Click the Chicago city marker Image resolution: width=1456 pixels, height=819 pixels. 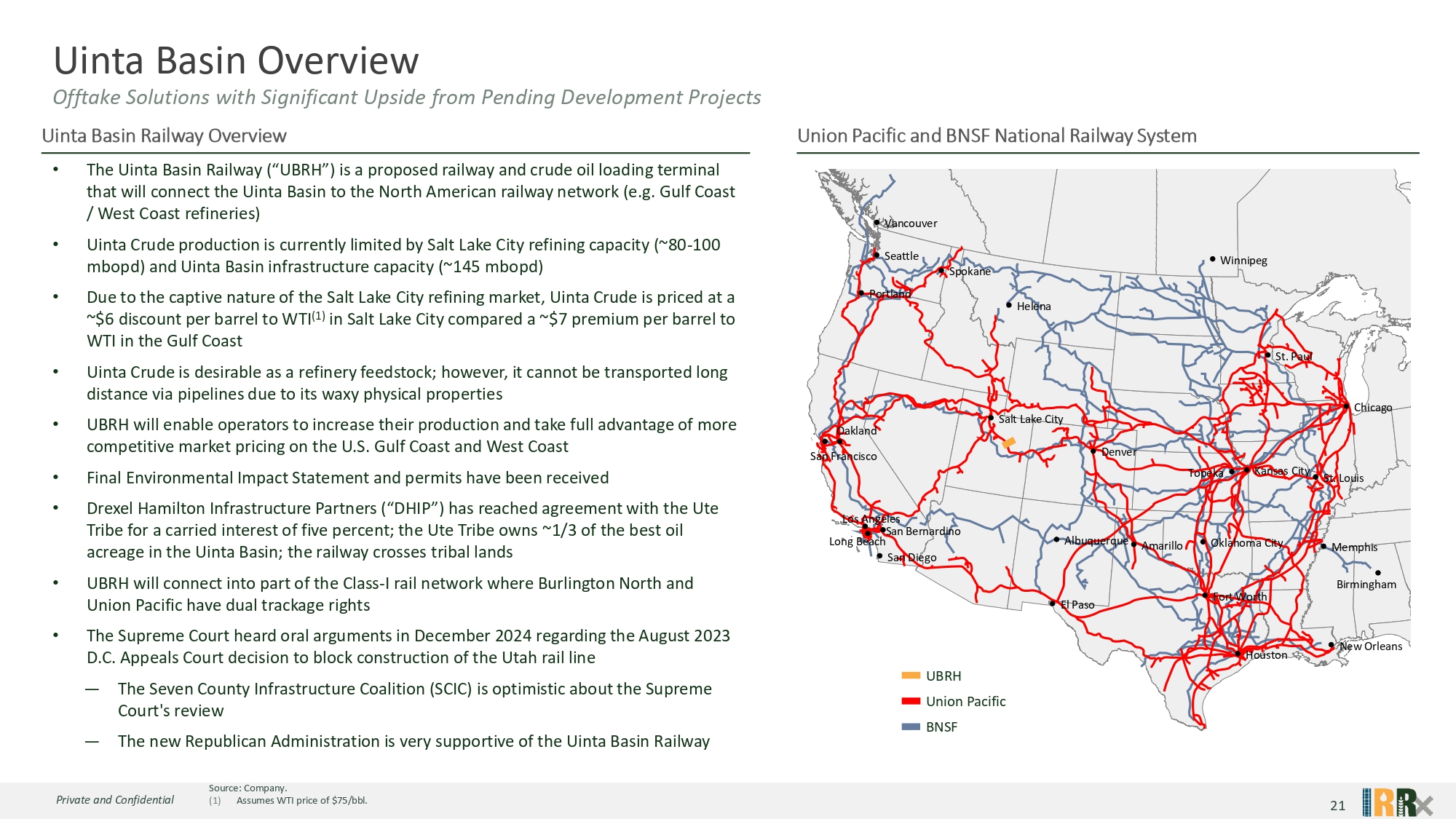click(x=1346, y=406)
